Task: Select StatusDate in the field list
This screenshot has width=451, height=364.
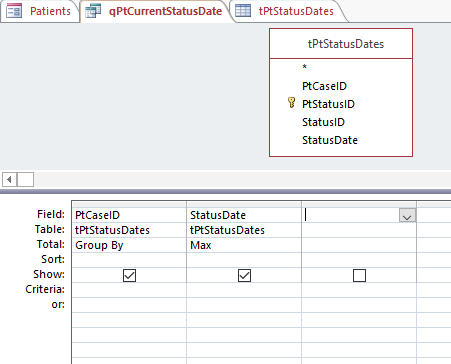Action: [330, 140]
